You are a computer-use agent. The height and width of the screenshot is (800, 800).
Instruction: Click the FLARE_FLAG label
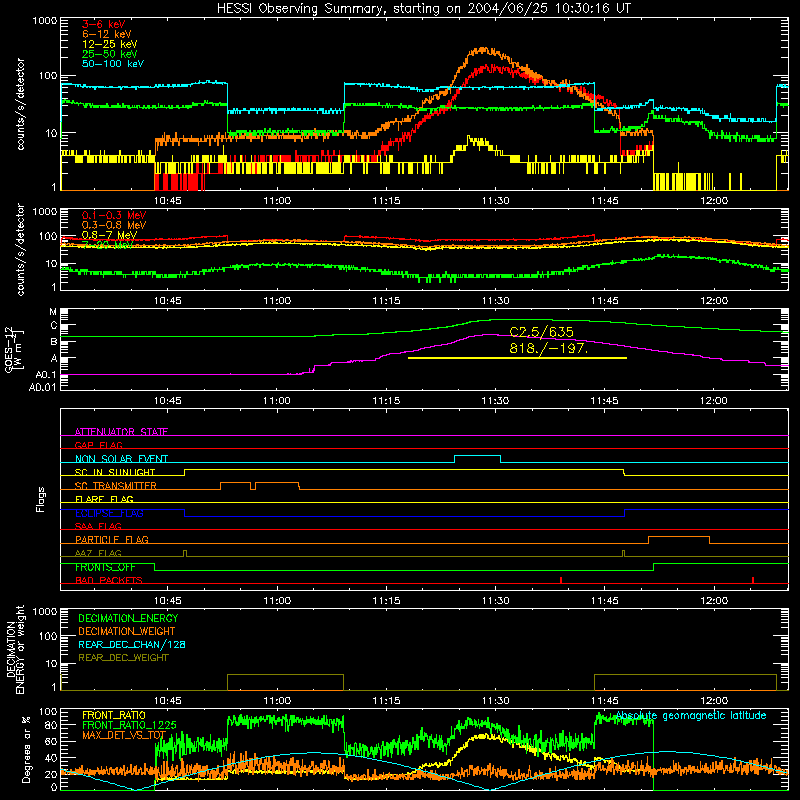(104, 499)
